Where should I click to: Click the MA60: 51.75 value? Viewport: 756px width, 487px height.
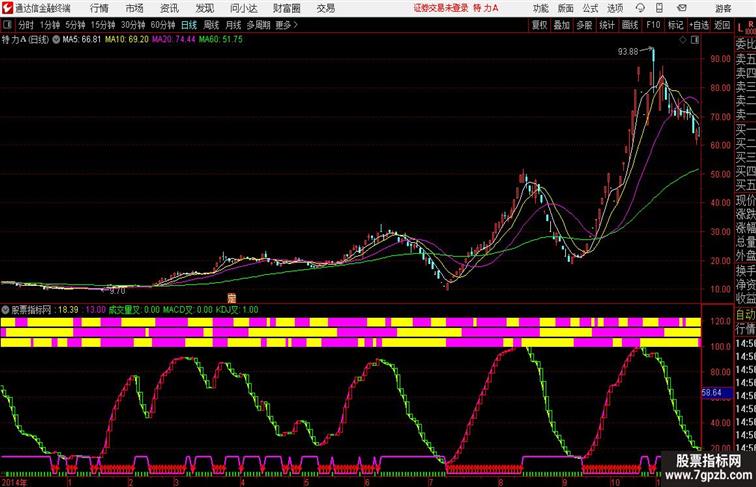tap(221, 40)
